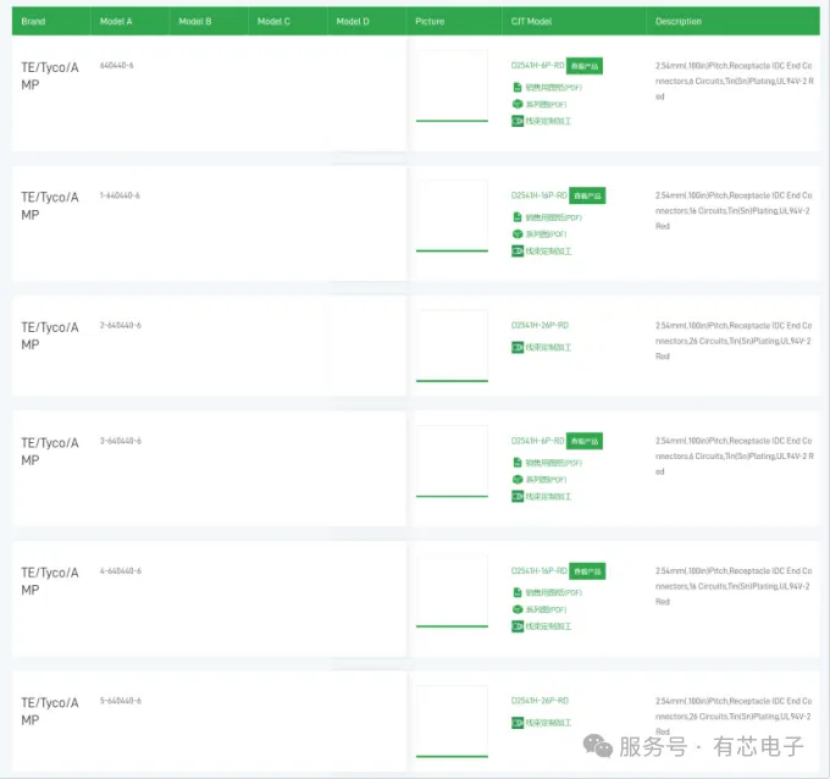Click the CJT Model column header
This screenshot has width=831, height=779.
tap(531, 21)
